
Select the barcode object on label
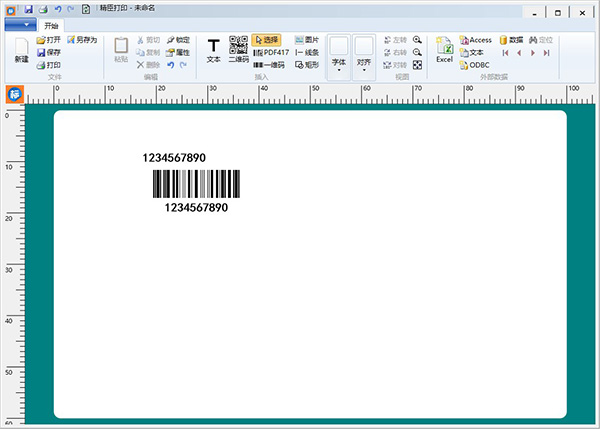point(196,184)
